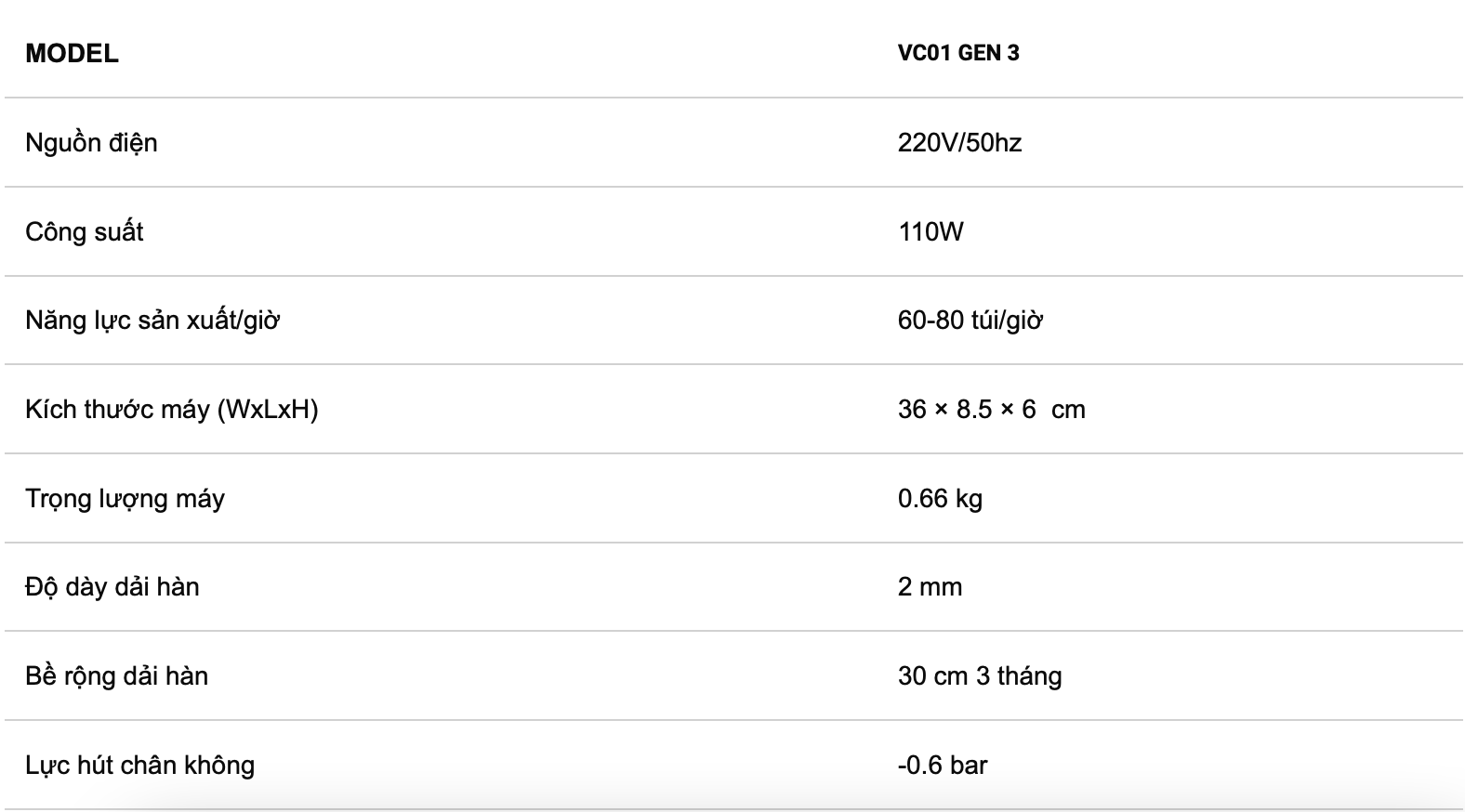Select the 30 cm 3 tháng value
Viewport: 1465px width, 812px height.
tap(980, 675)
